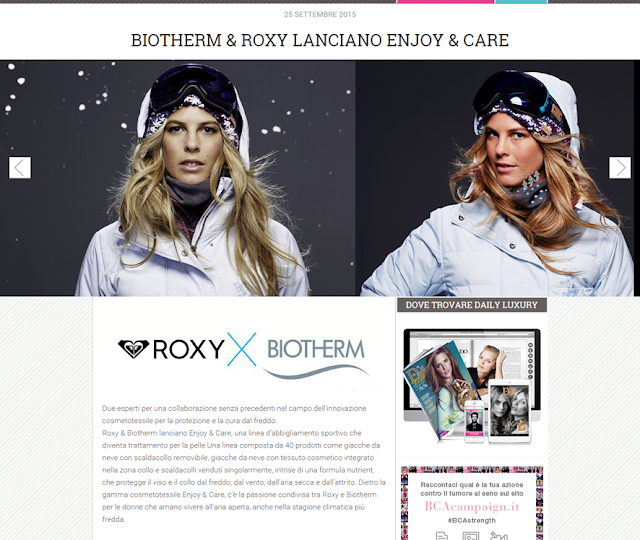Click the Roxy heart logo icon
This screenshot has width=640, height=540.
[133, 349]
